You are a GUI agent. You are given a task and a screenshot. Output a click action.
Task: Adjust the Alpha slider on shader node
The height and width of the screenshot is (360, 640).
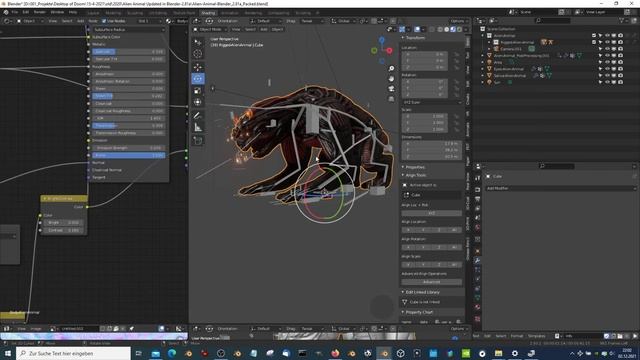click(x=129, y=156)
